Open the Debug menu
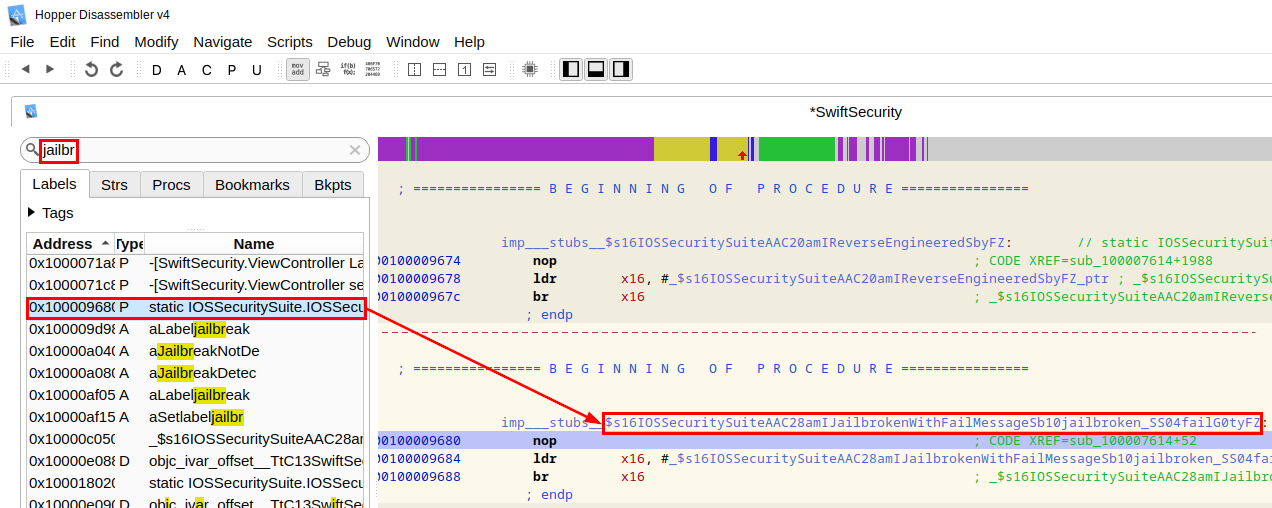 [349, 42]
